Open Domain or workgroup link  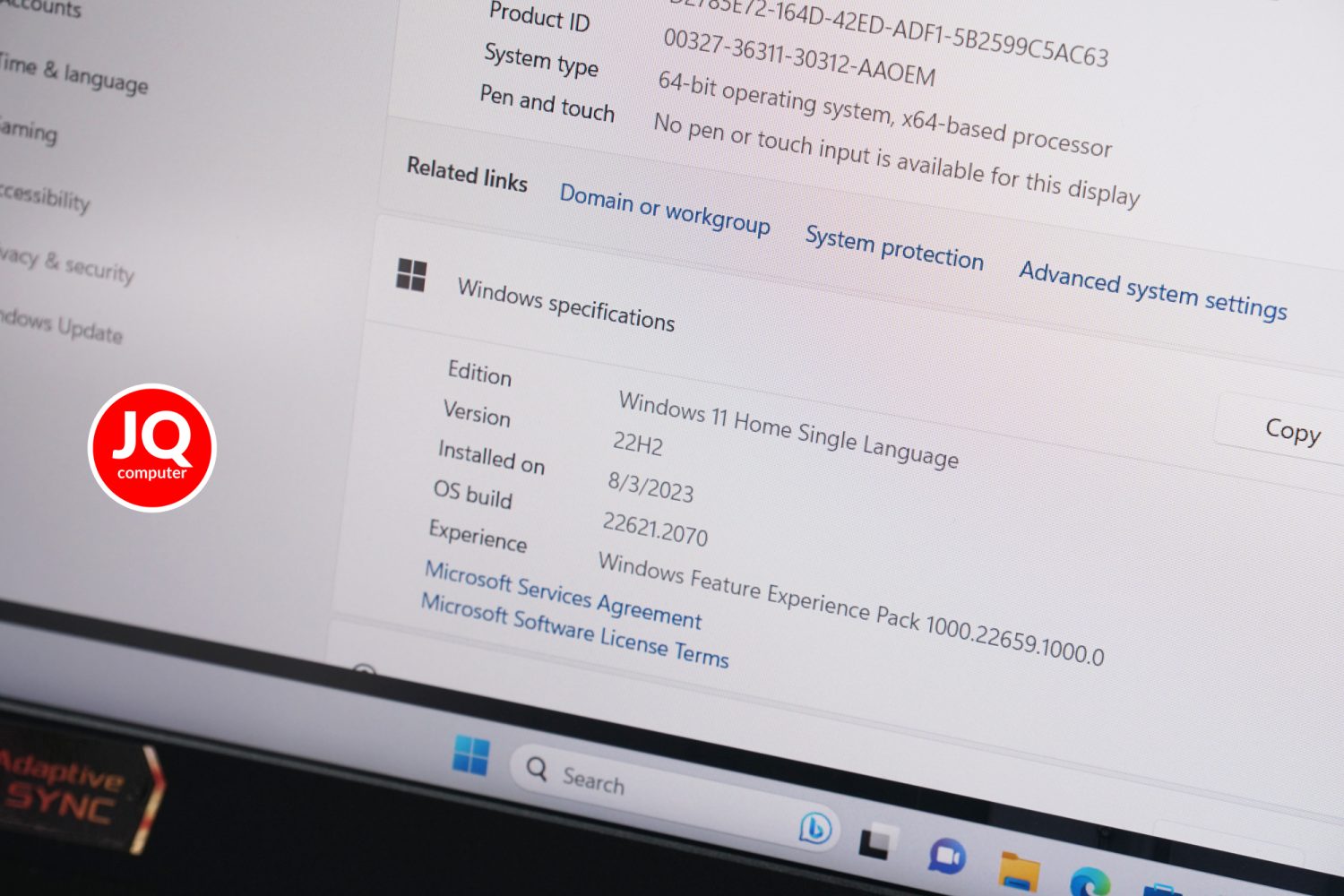(665, 208)
